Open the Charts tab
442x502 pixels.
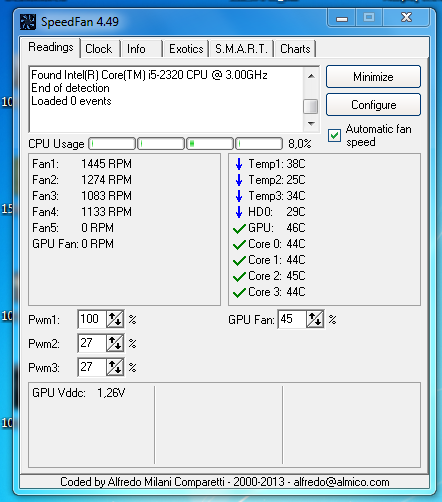coord(295,49)
